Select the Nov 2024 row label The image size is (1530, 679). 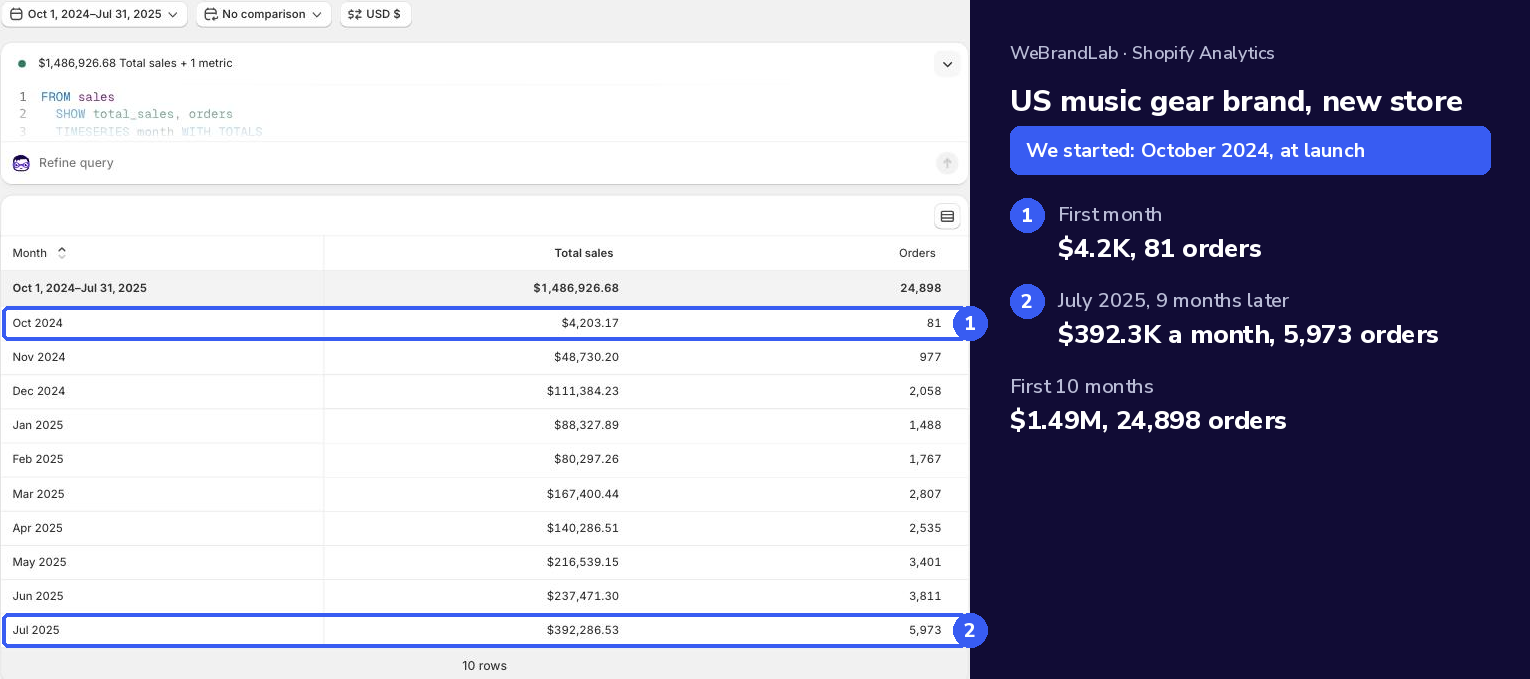(x=38, y=357)
